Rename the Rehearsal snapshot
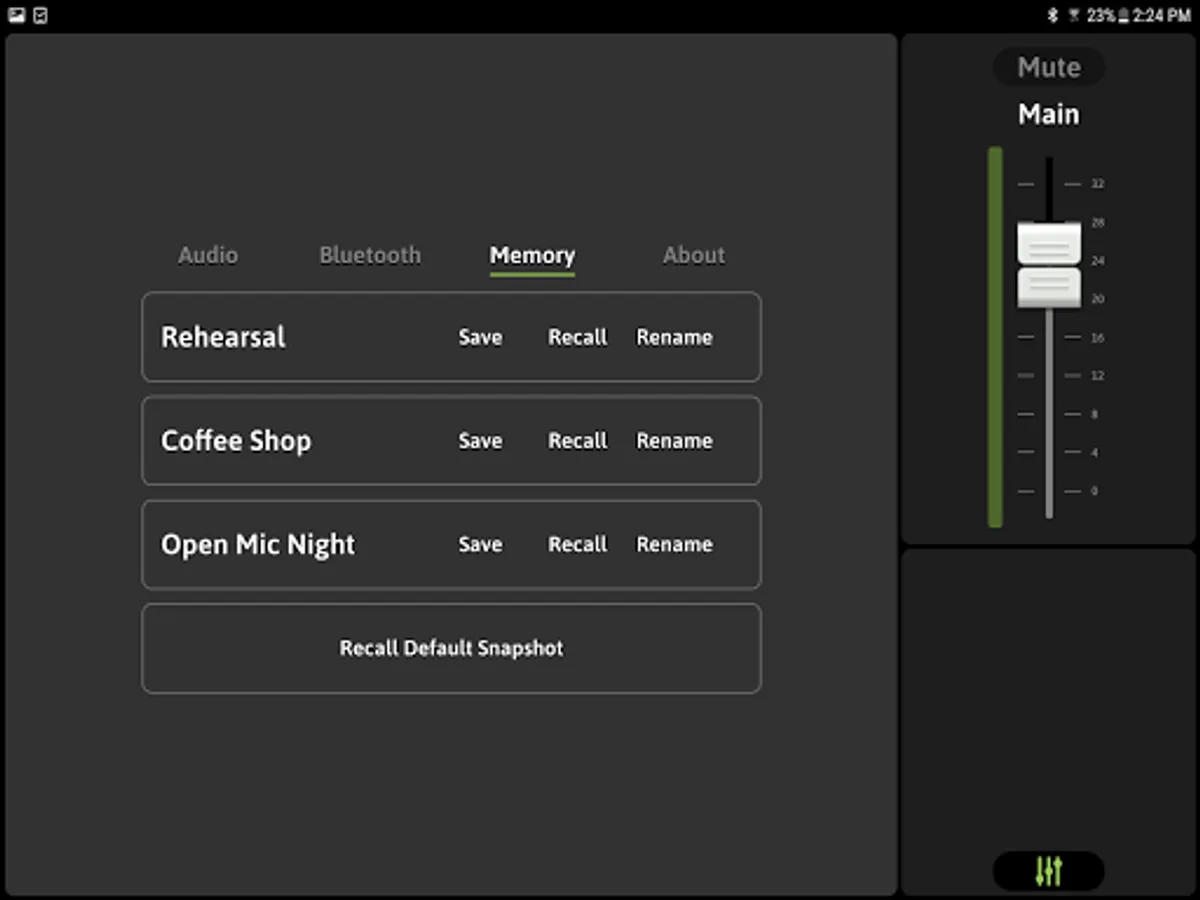The image size is (1200, 900). [675, 337]
